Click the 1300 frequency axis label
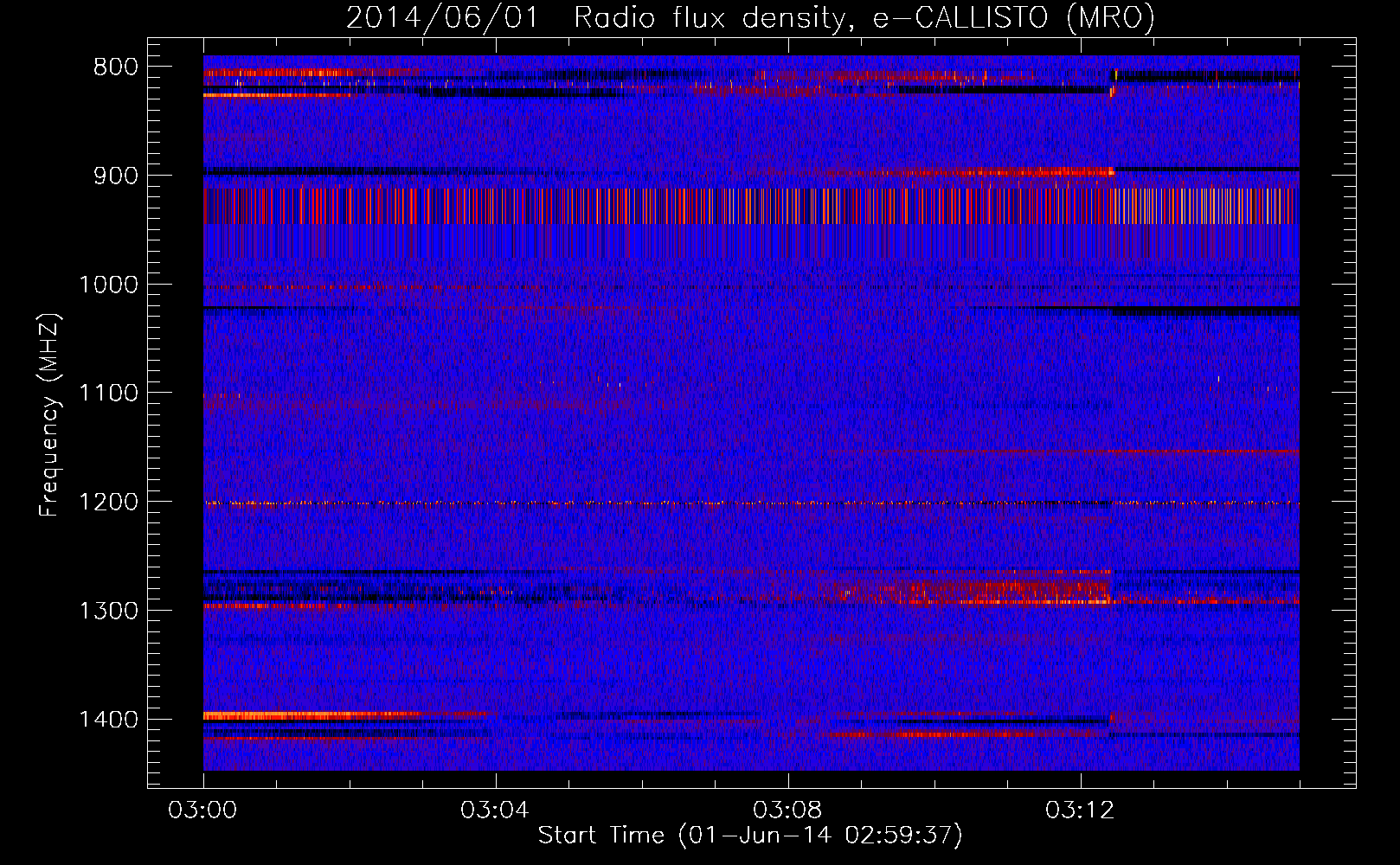This screenshot has height=865, width=1400. coord(108,611)
